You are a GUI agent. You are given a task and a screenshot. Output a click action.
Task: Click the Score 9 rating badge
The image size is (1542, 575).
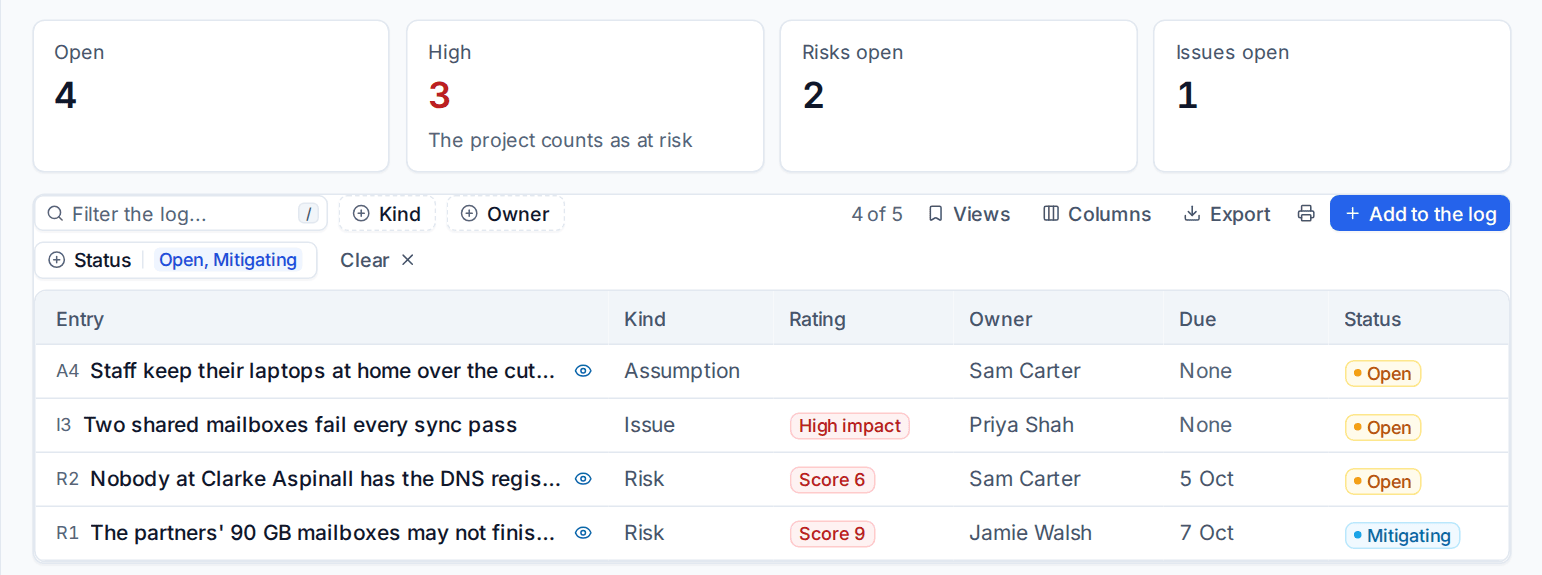tap(832, 534)
